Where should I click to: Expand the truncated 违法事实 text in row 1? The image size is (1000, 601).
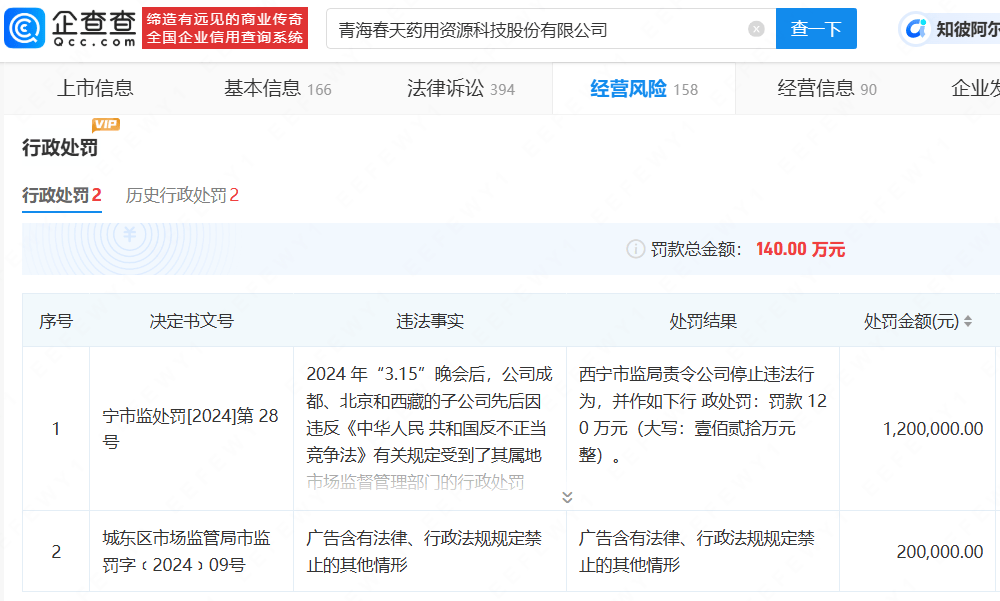(x=567, y=497)
